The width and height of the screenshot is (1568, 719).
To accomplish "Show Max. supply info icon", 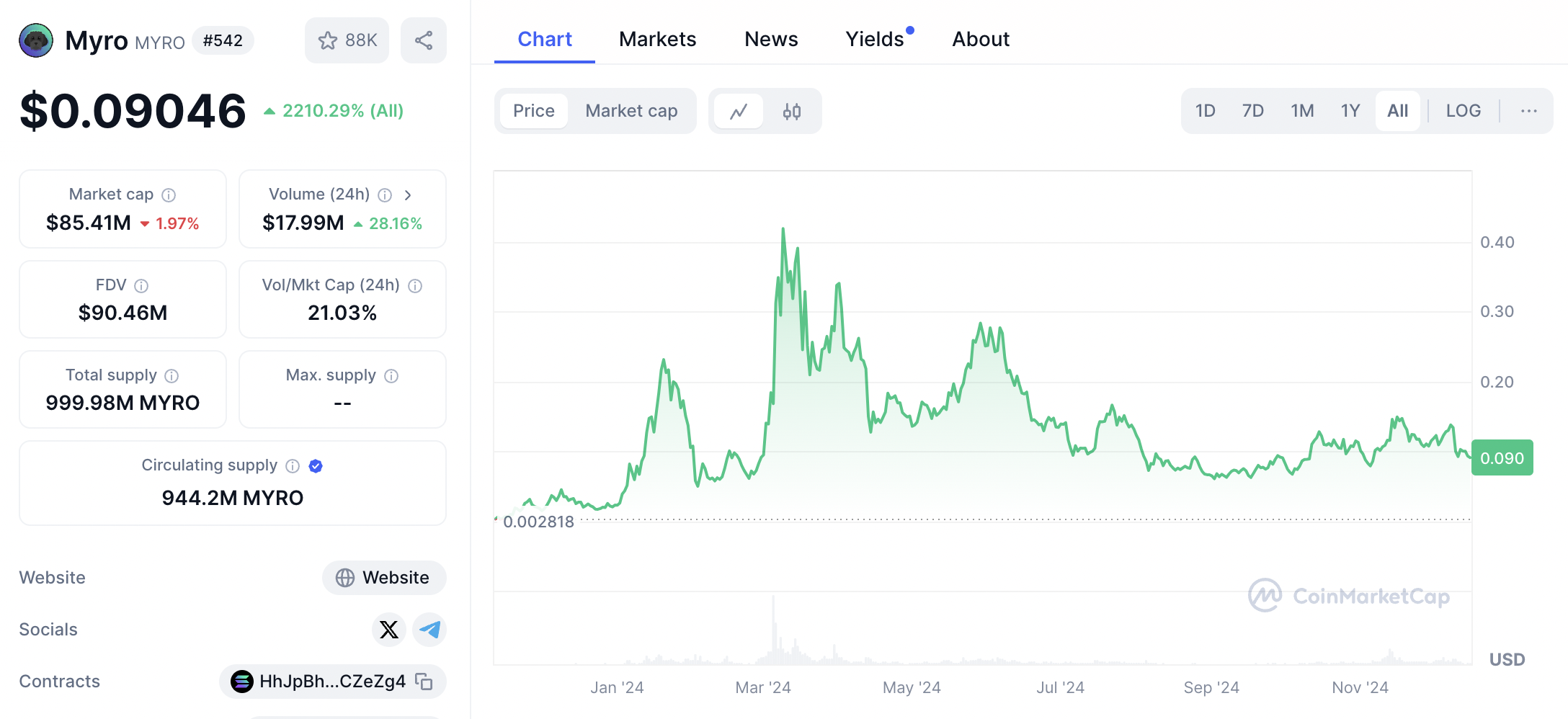I will click(391, 376).
